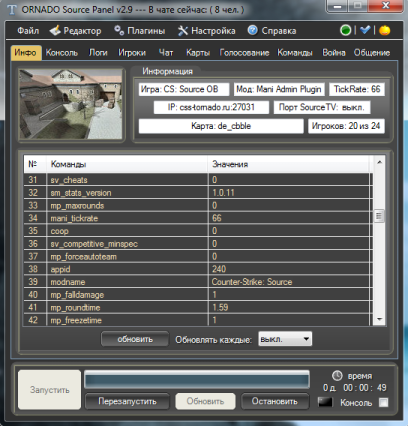Open the Настройка menu with tools icon
This screenshot has width=408, height=426.
(x=206, y=31)
